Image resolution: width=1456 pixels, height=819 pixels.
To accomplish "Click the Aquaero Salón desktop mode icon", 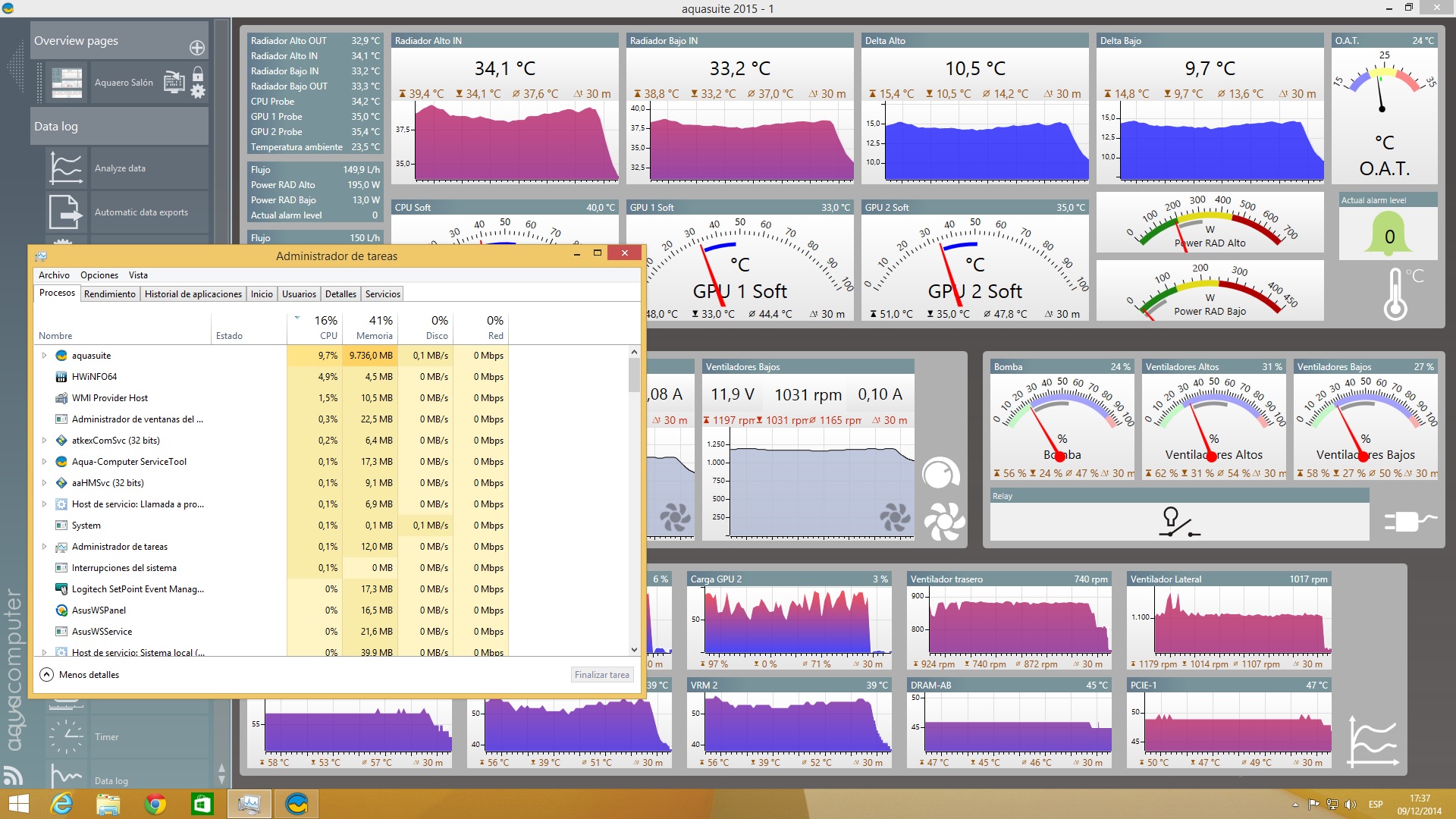I will point(174,82).
